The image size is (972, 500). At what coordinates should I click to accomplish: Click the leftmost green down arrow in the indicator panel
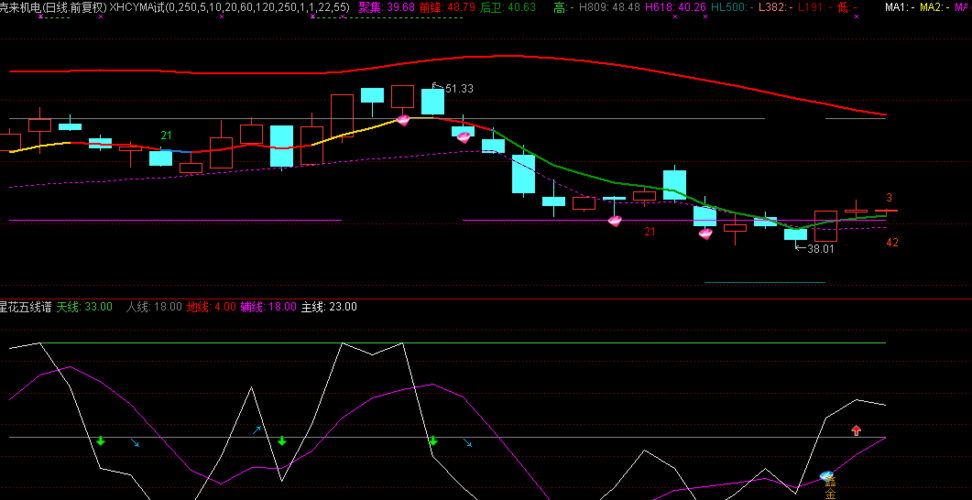coord(100,441)
